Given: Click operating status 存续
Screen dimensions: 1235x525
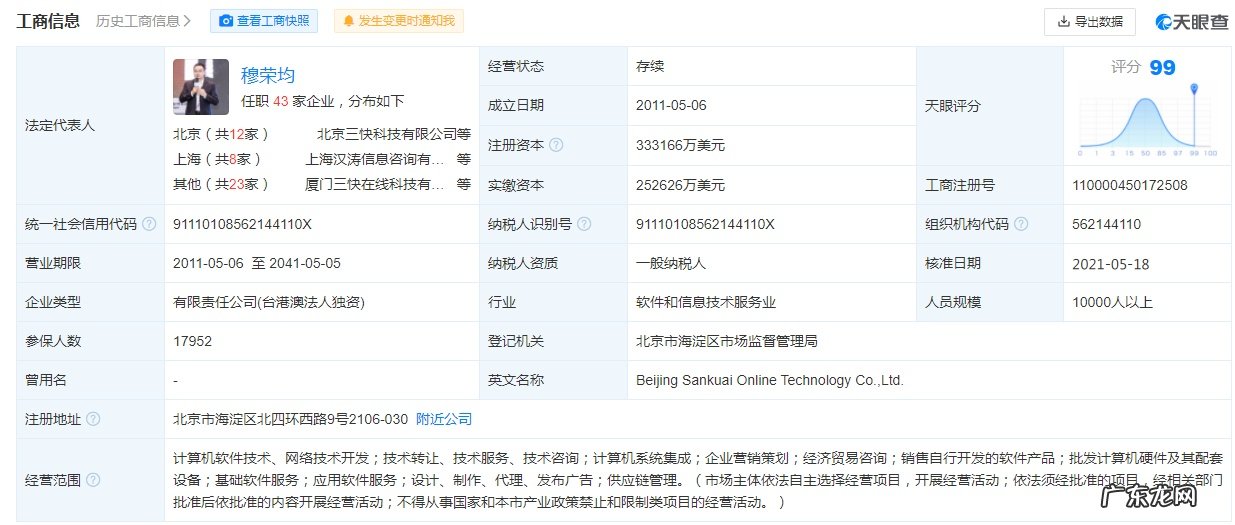Looking at the screenshot, I should coord(650,66).
